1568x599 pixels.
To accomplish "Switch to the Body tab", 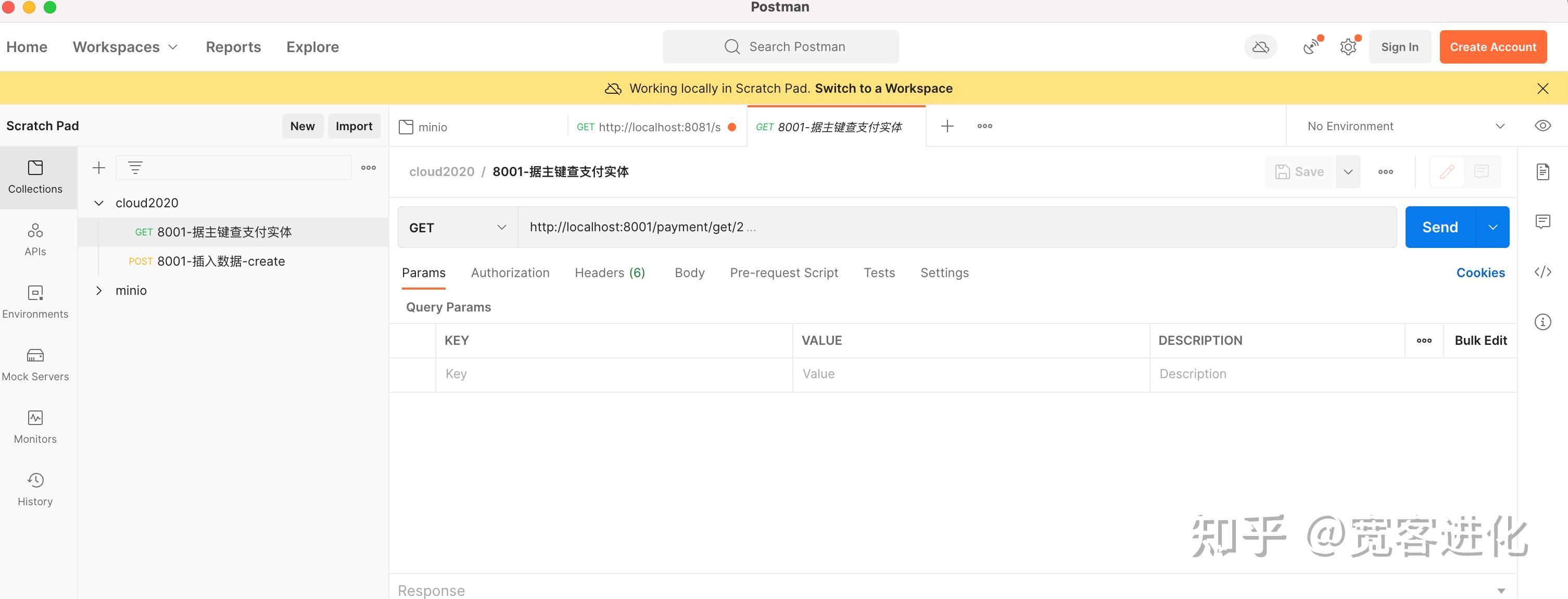I will coord(690,273).
